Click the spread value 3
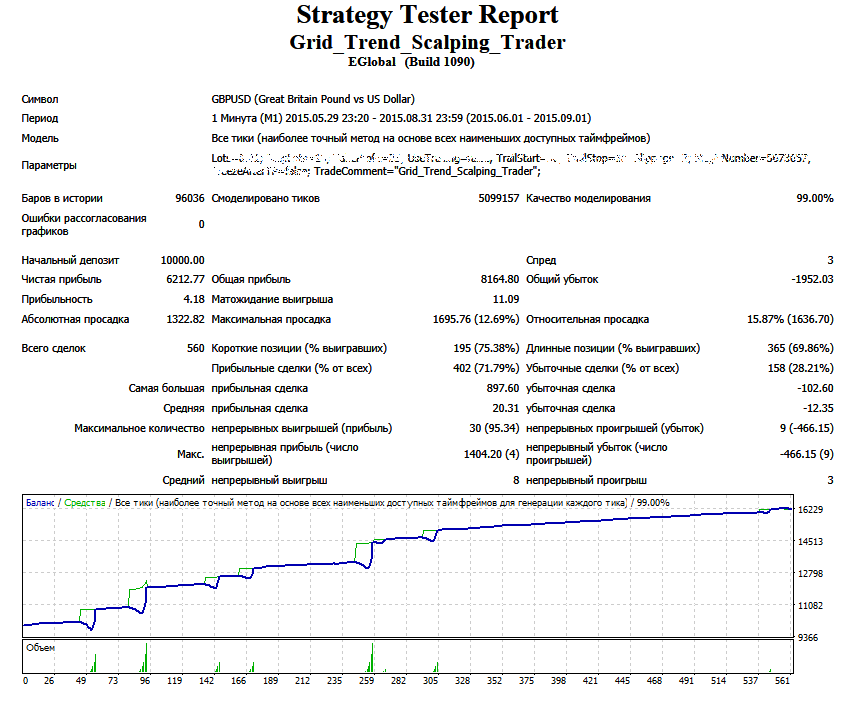 [830, 260]
